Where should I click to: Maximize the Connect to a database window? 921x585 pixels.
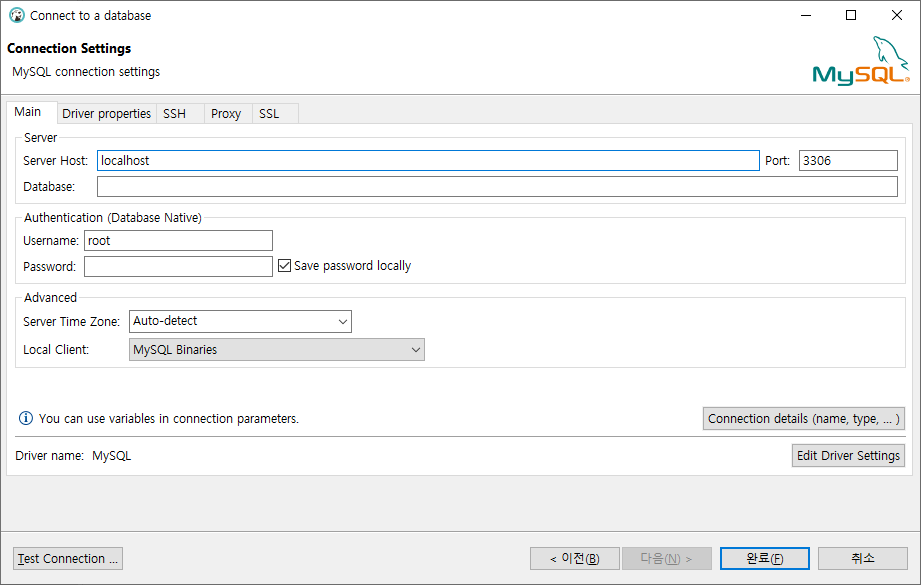pyautogui.click(x=851, y=15)
